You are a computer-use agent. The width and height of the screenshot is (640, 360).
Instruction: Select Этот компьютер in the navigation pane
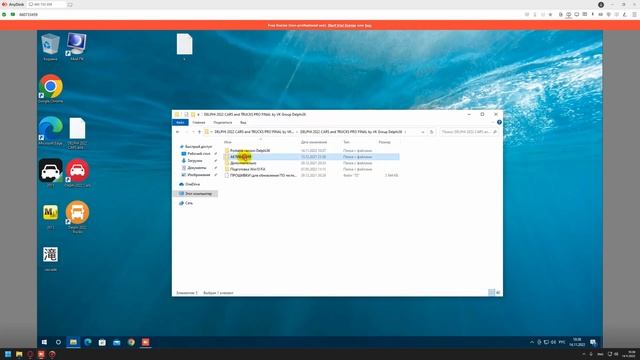click(x=196, y=193)
